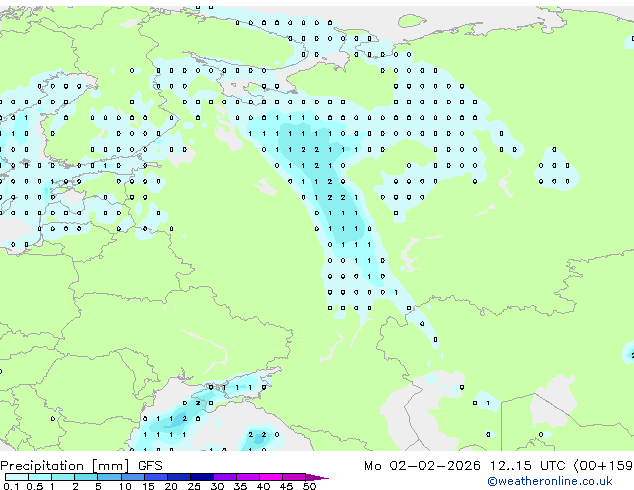The image size is (634, 490).
Task: Click the 'Precipitation [mm]' title text
Action: [65, 466]
